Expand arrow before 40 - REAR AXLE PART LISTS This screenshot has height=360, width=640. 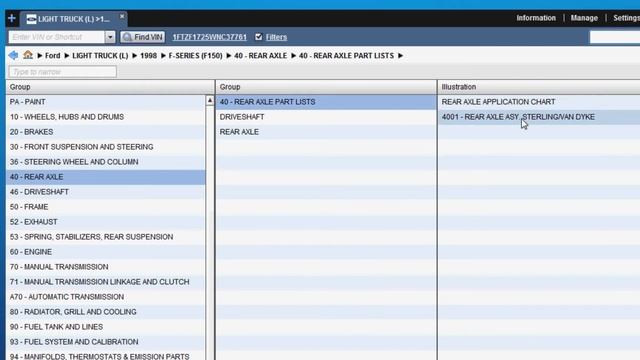click(x=293, y=56)
